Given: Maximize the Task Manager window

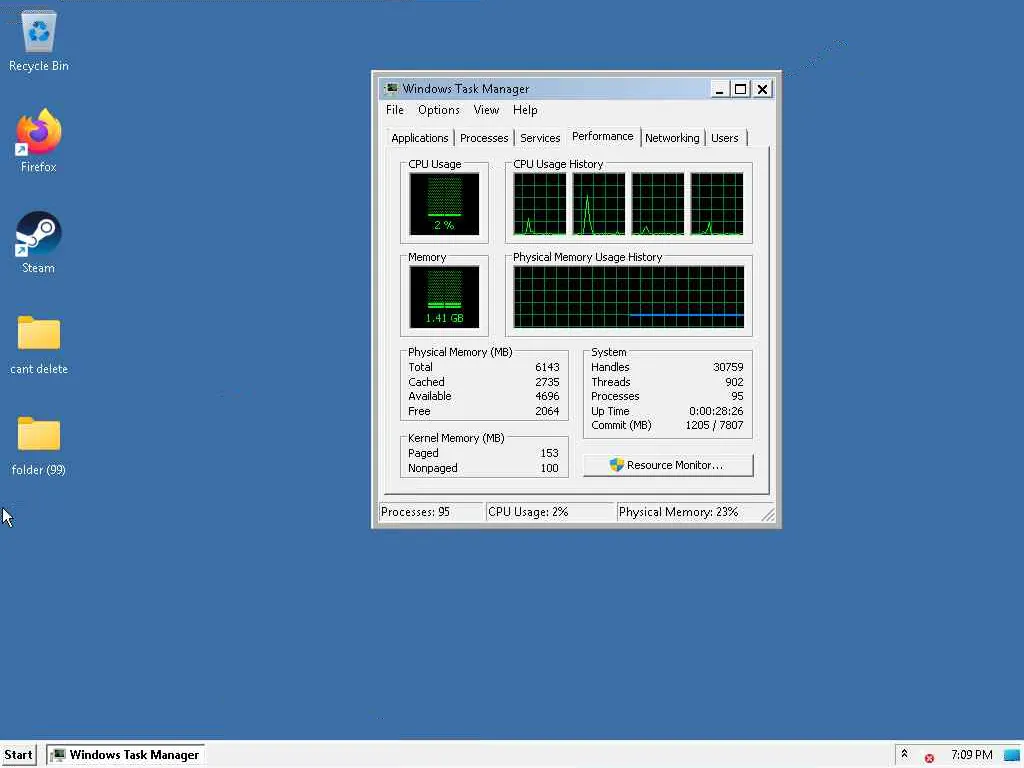Looking at the screenshot, I should [x=741, y=89].
